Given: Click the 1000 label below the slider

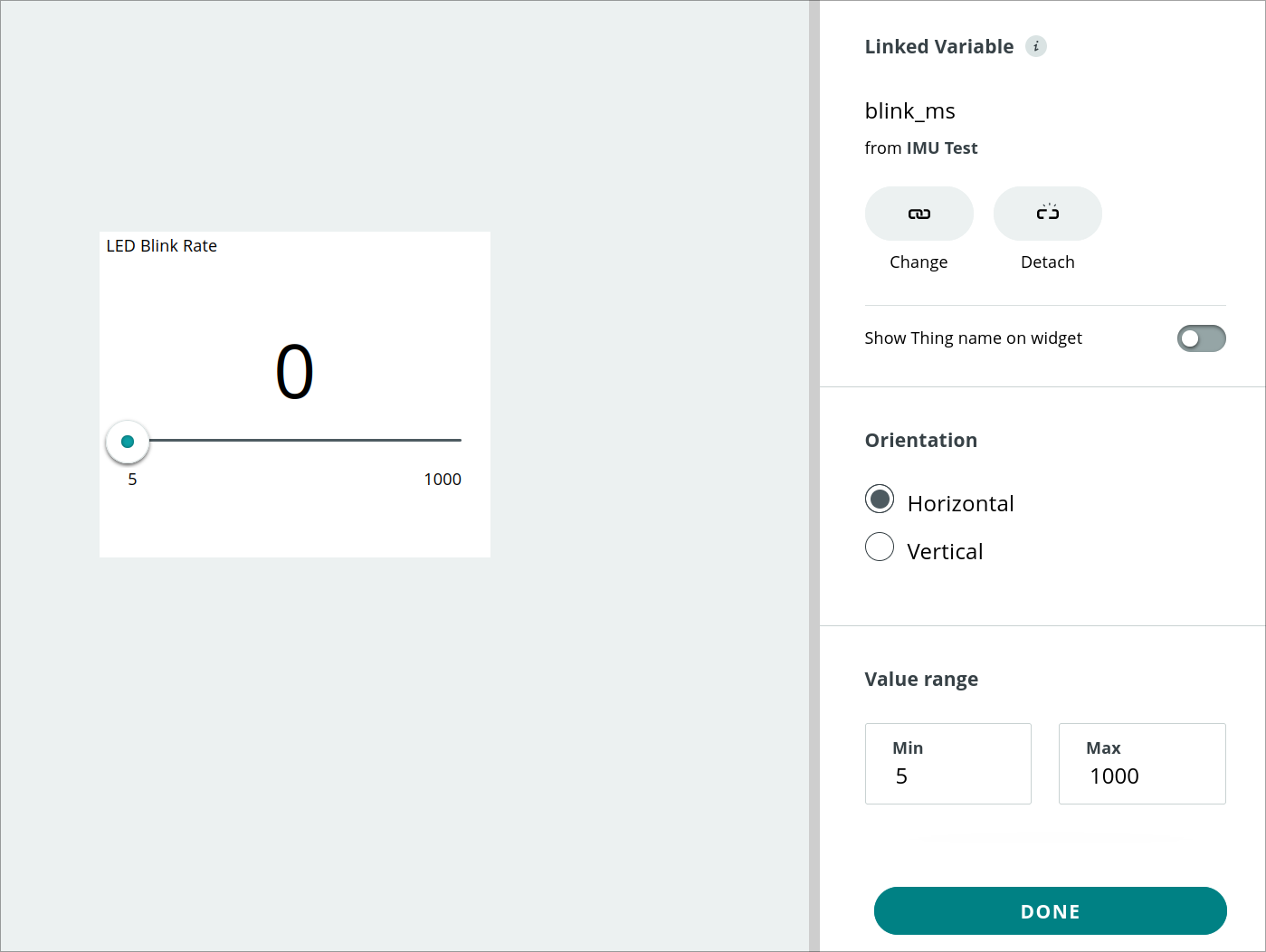Looking at the screenshot, I should [x=443, y=479].
